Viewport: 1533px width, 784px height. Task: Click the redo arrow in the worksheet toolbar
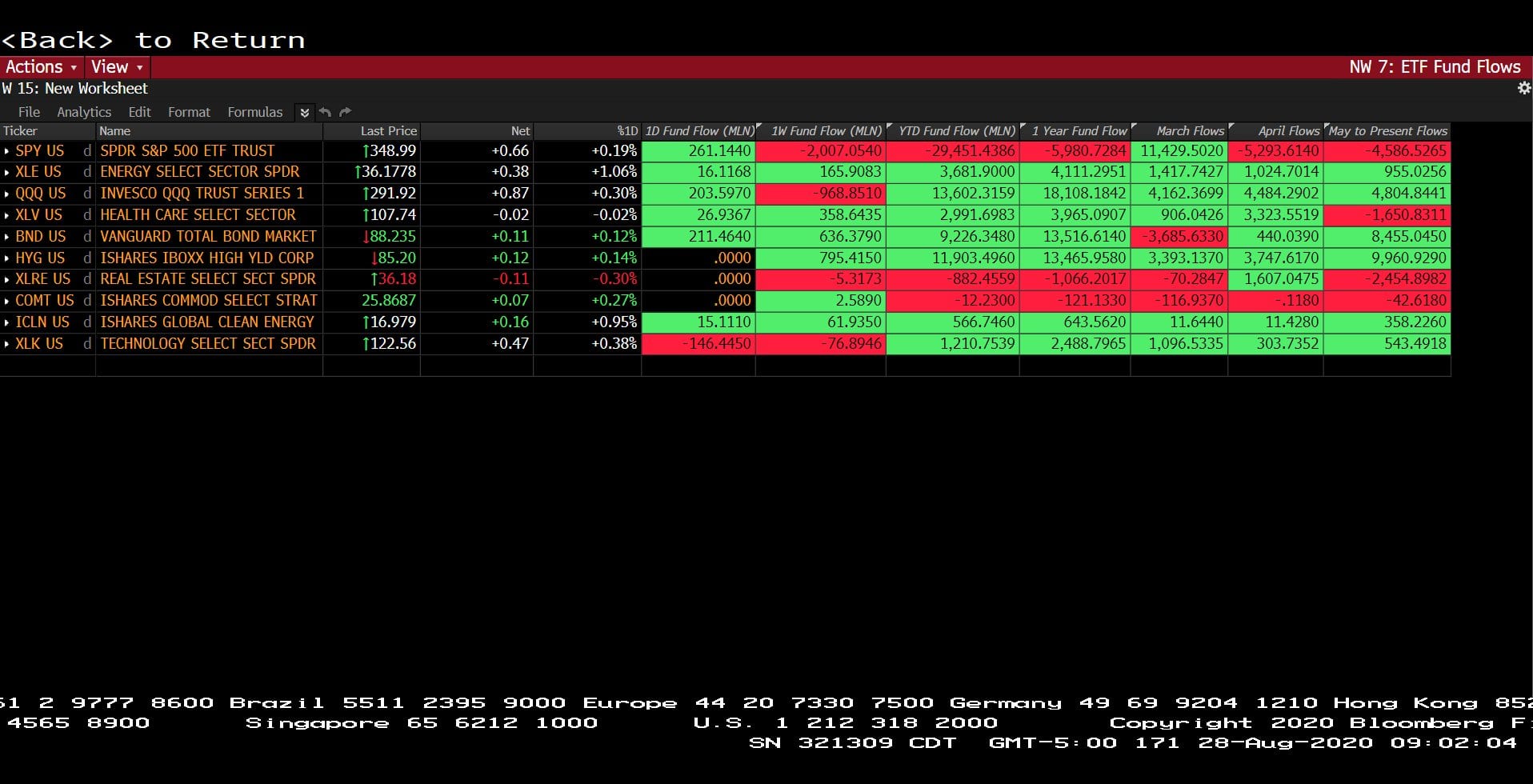[345, 112]
